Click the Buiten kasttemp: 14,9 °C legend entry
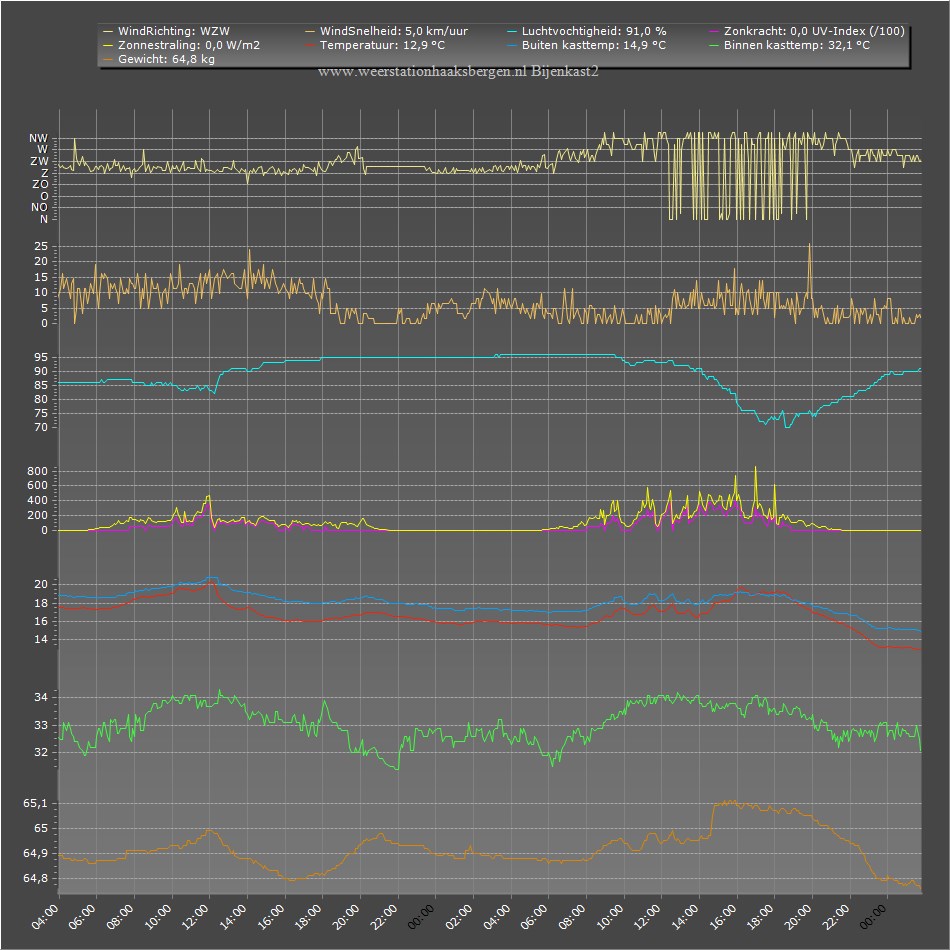 pos(586,45)
